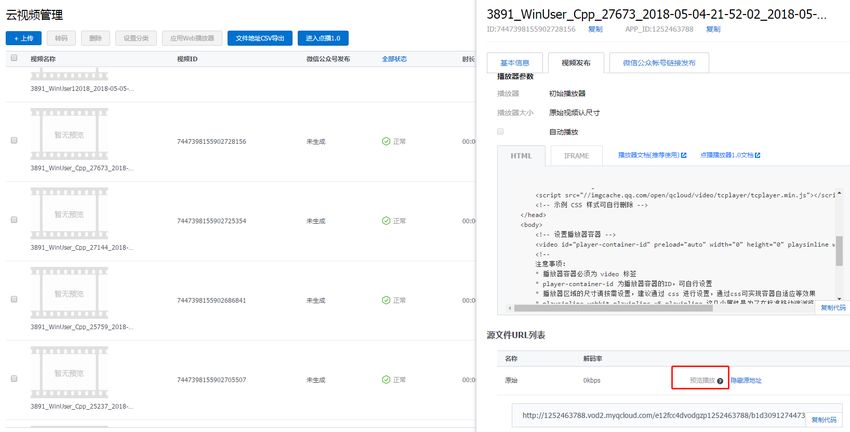The height and width of the screenshot is (432, 850).
Task: Click the 转码 transcode button
Action: (x=61, y=38)
